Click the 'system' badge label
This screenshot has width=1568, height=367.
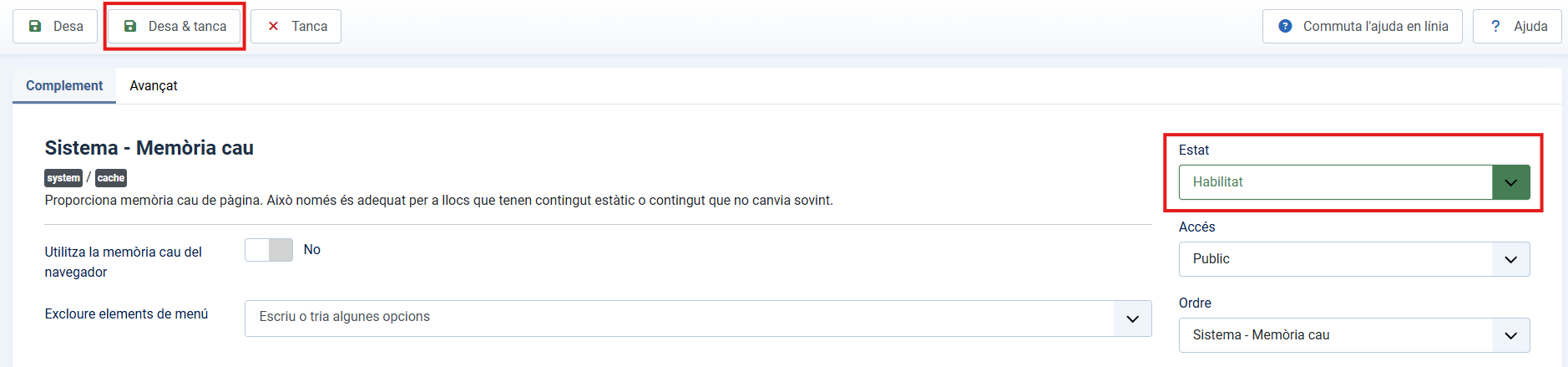(x=63, y=178)
